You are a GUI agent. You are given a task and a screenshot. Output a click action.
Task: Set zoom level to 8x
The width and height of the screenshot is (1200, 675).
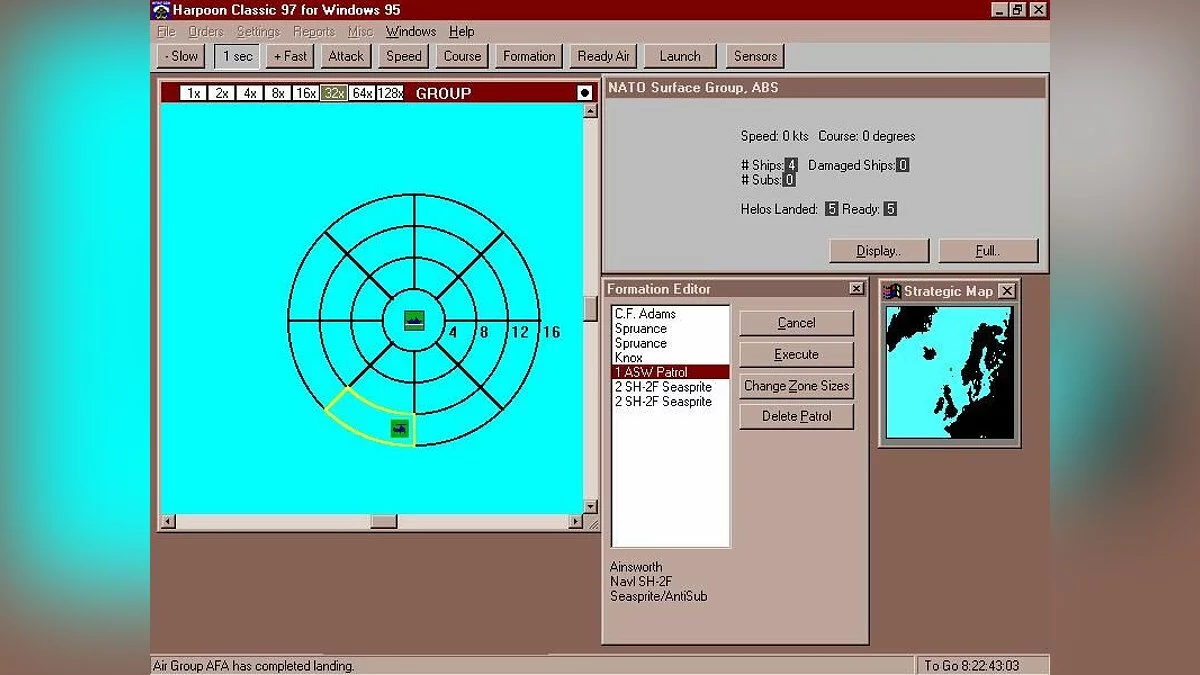point(277,93)
